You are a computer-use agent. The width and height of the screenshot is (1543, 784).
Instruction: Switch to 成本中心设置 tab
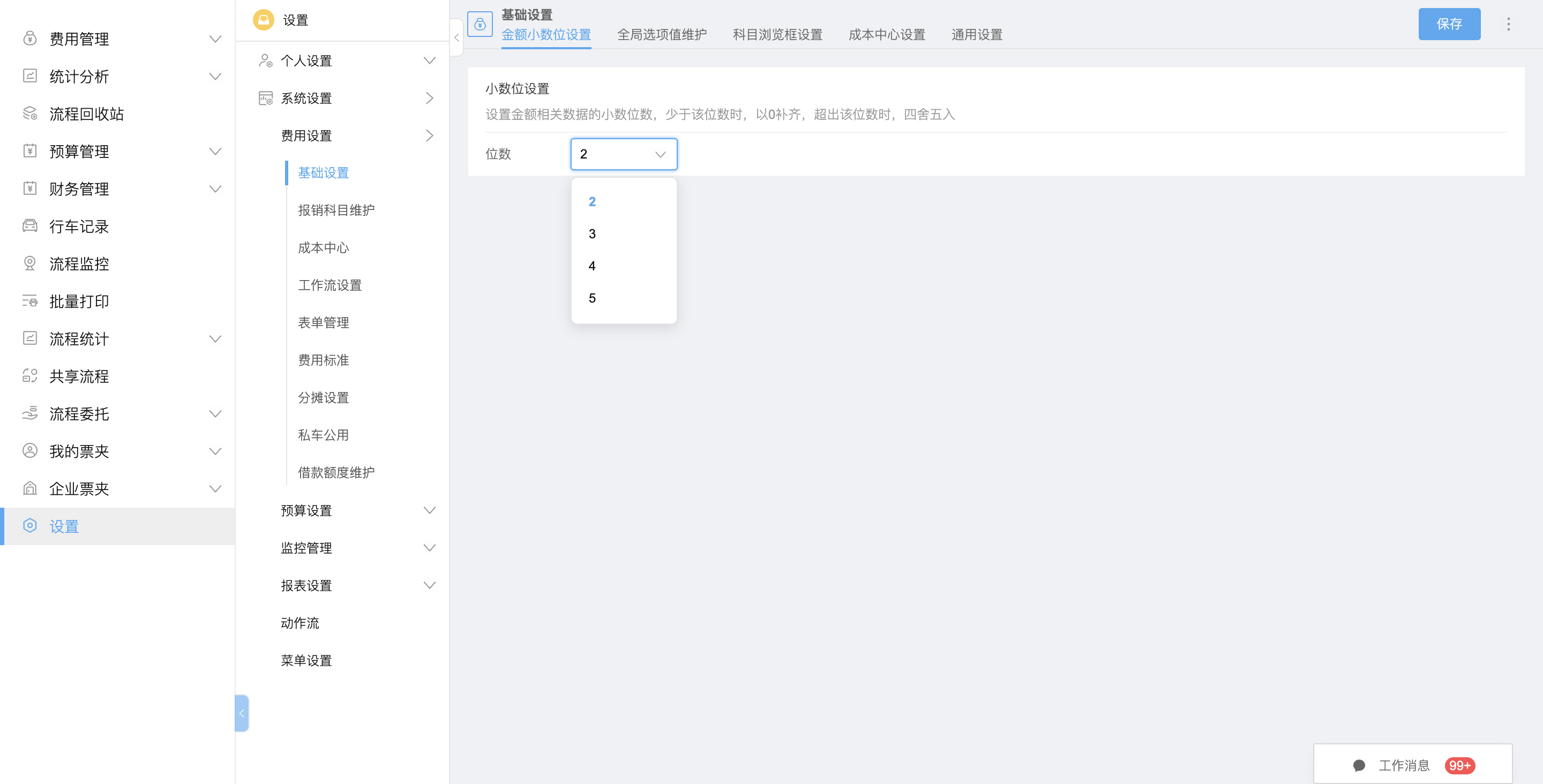click(x=887, y=35)
